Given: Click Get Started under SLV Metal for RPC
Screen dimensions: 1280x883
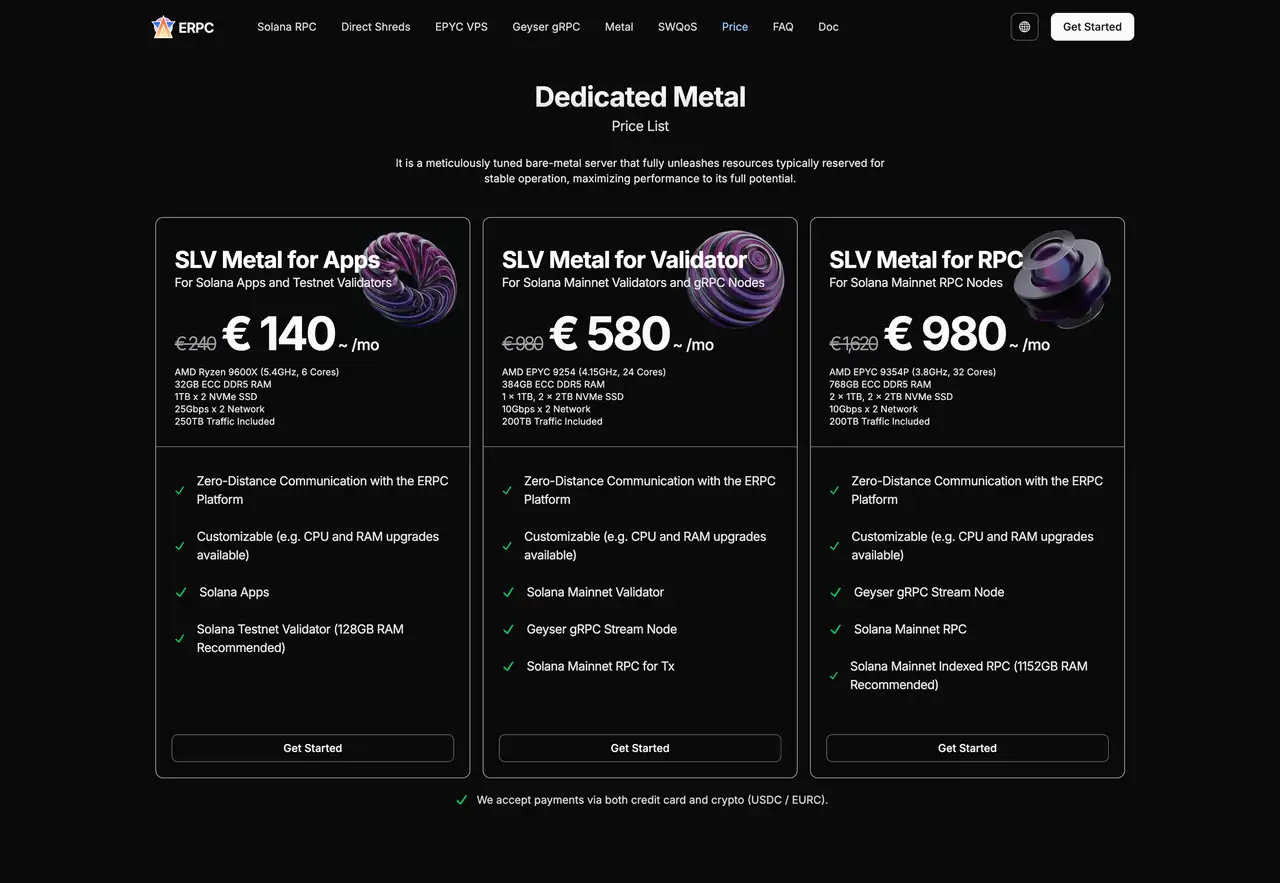Looking at the screenshot, I should coord(967,747).
